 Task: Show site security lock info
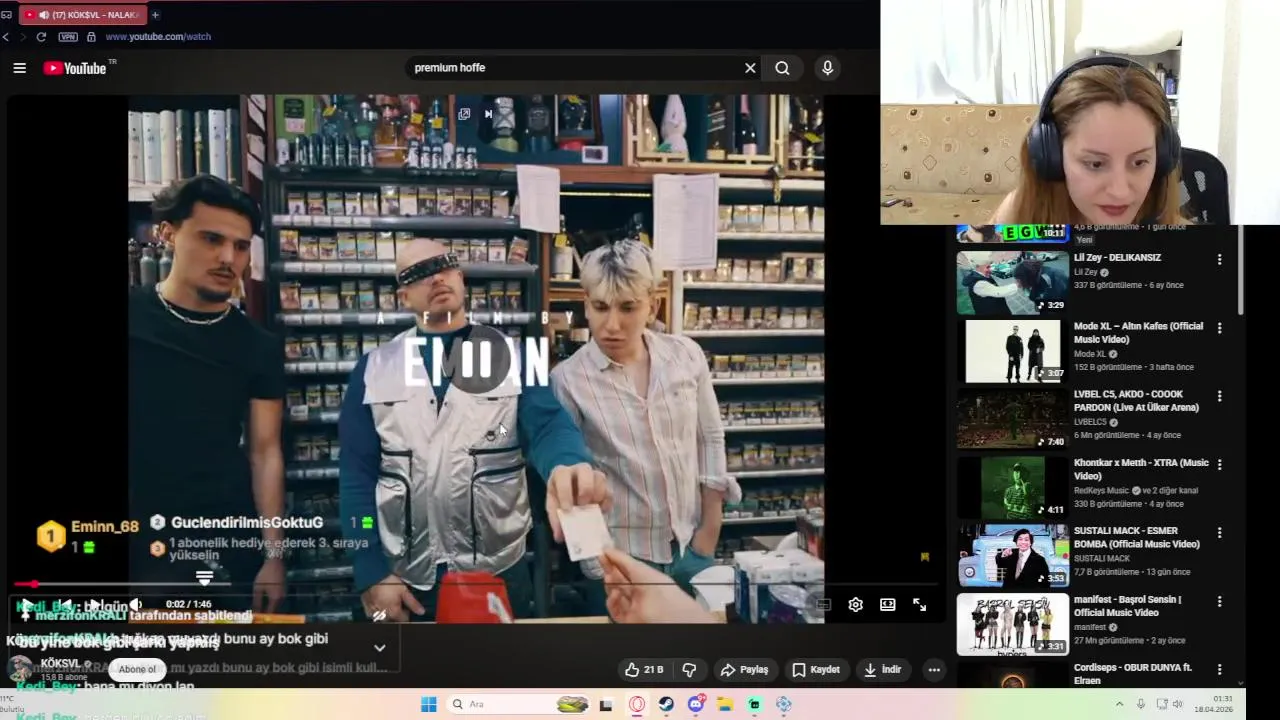91,37
